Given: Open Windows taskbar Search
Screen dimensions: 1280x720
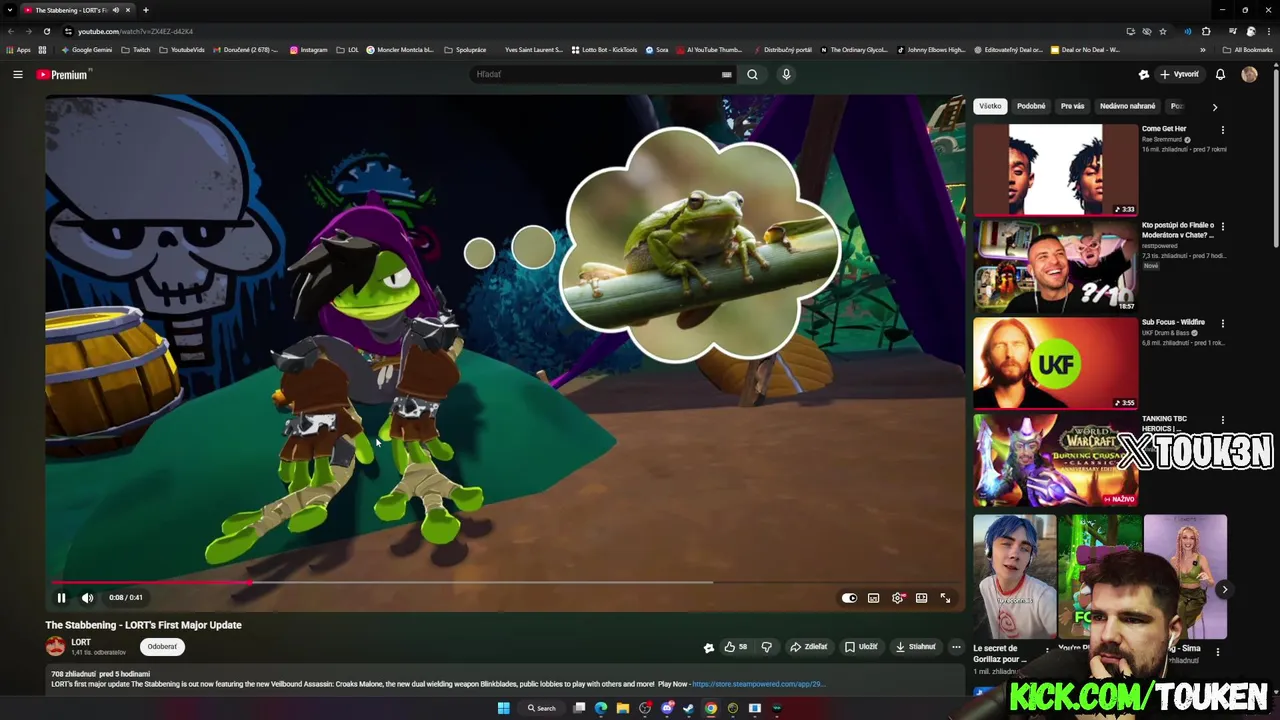Looking at the screenshot, I should click(542, 708).
